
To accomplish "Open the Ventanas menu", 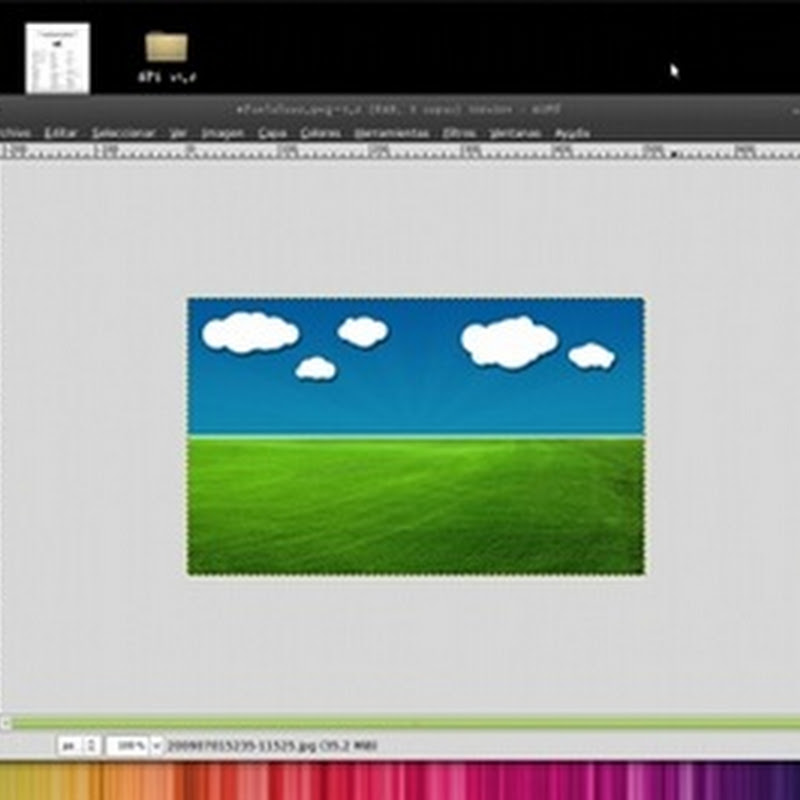I will coord(515,133).
